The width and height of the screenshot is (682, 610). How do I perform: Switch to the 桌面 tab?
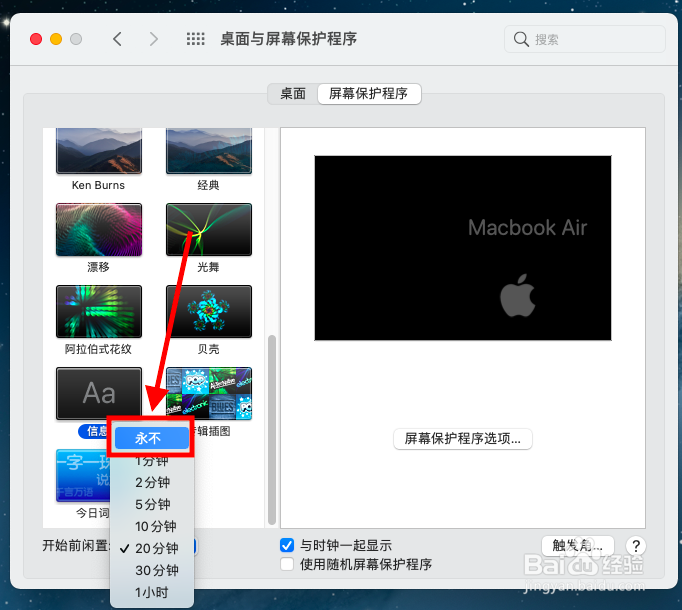click(x=293, y=94)
